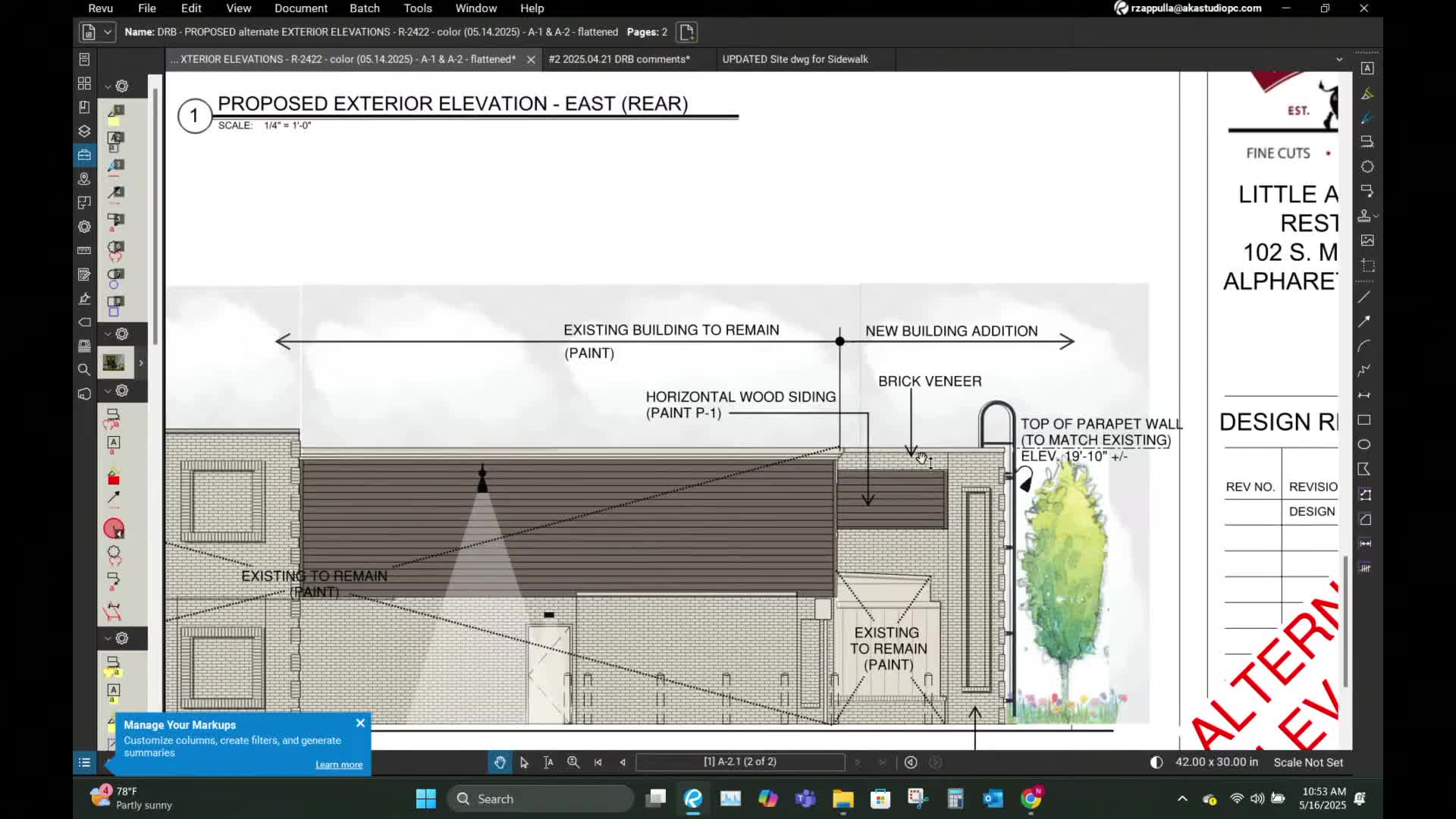1456x819 pixels.
Task: Open the Search magnifier panel
Action: (x=84, y=370)
